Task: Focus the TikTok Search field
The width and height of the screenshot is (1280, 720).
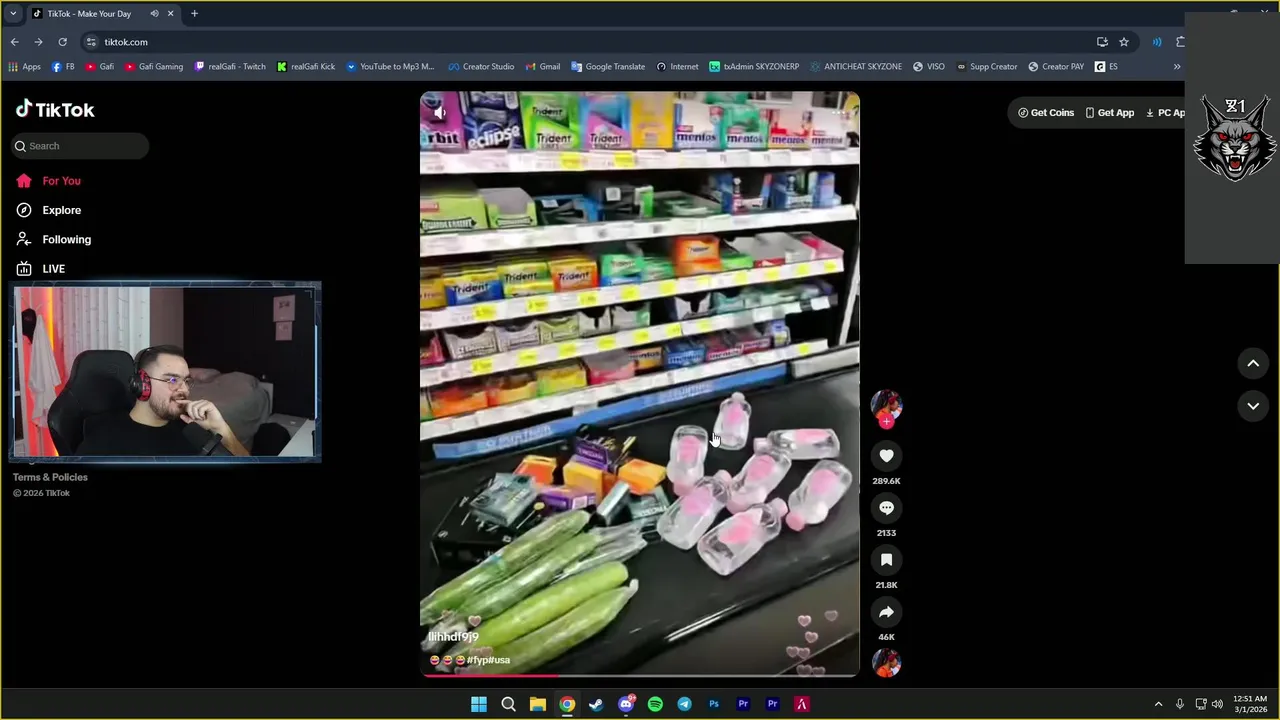Action: pyautogui.click(x=80, y=146)
